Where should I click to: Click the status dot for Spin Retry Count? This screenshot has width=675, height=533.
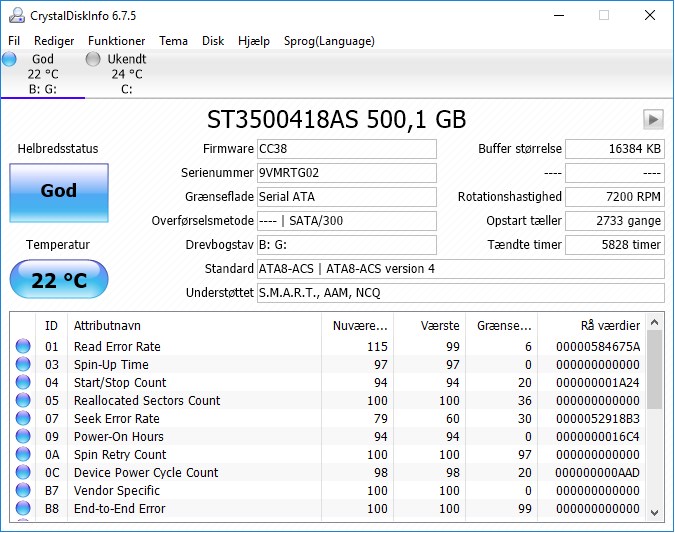[x=23, y=454]
